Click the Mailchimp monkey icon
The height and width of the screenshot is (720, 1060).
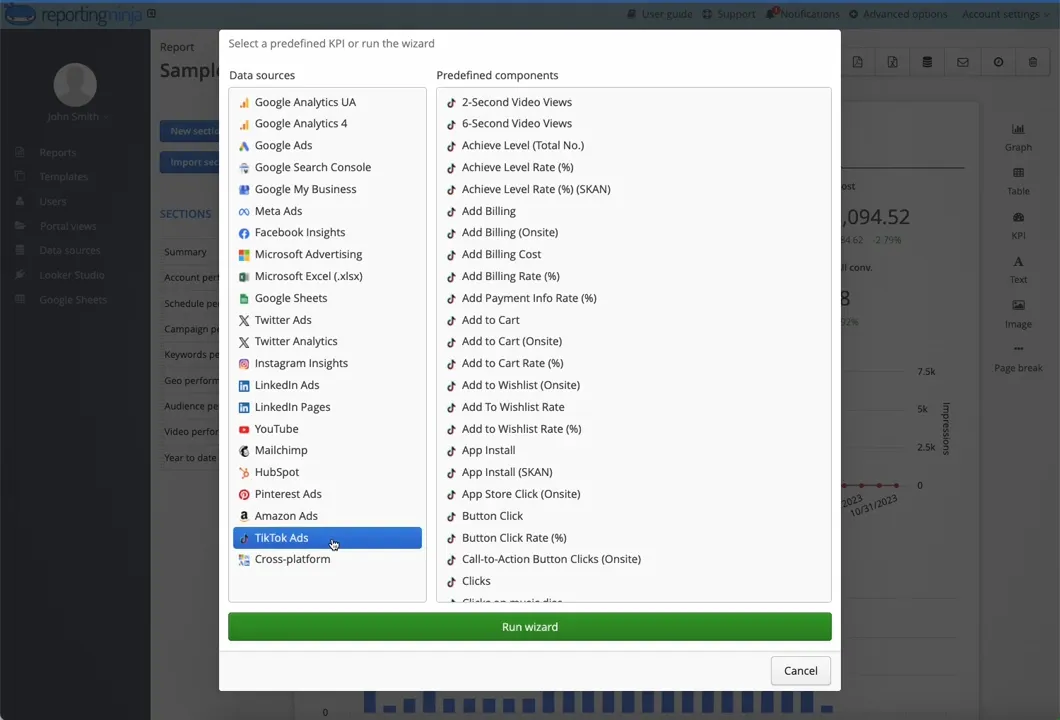coord(244,451)
